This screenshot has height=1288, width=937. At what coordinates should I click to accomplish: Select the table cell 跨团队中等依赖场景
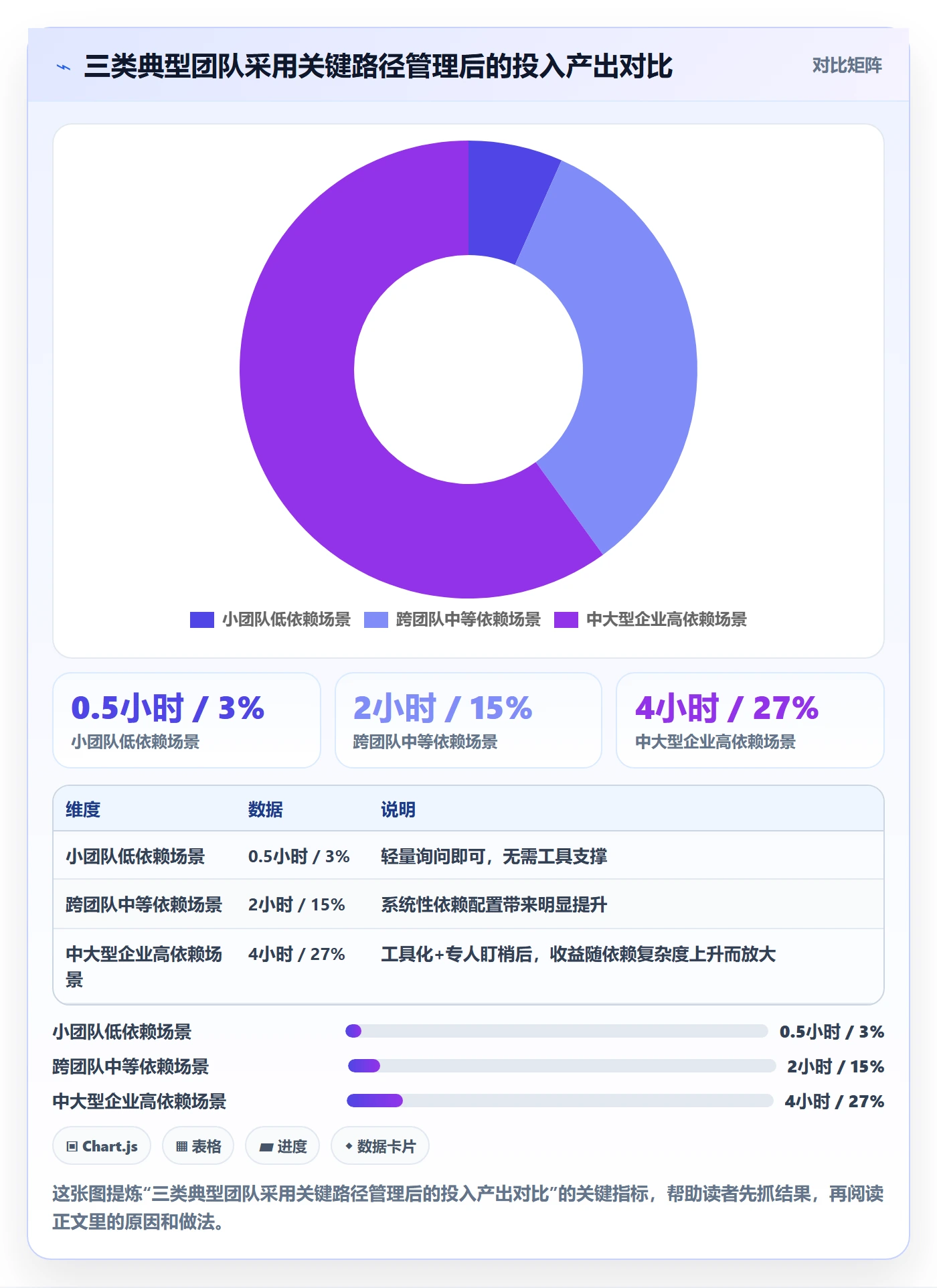point(144,904)
